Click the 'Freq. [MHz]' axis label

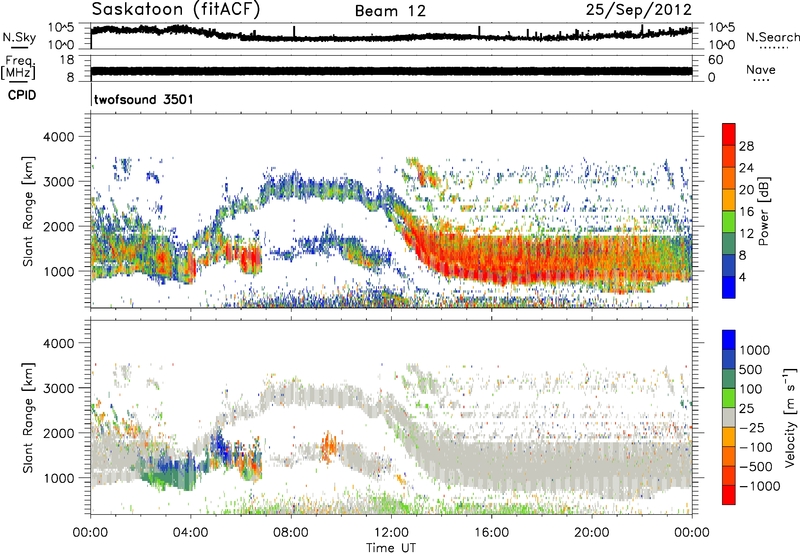(x=18, y=68)
